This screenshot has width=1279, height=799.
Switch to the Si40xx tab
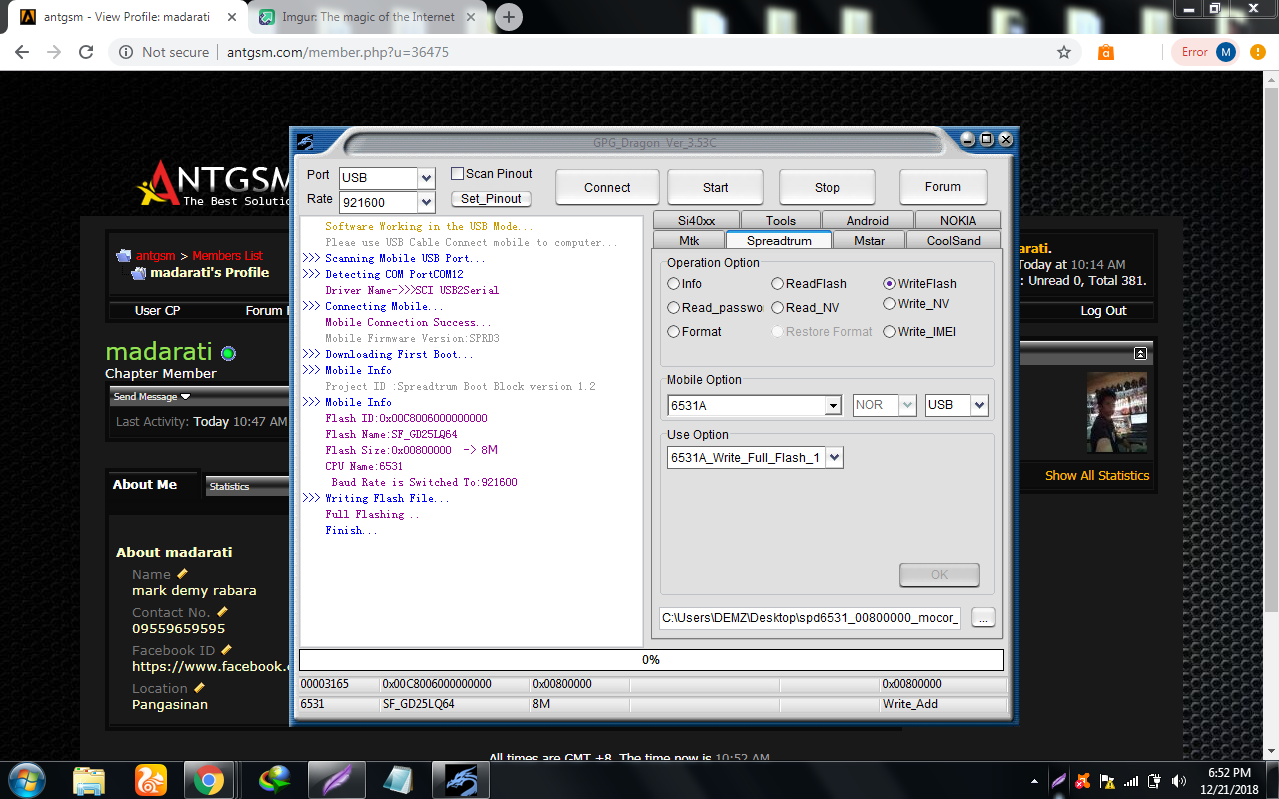[x=696, y=221]
